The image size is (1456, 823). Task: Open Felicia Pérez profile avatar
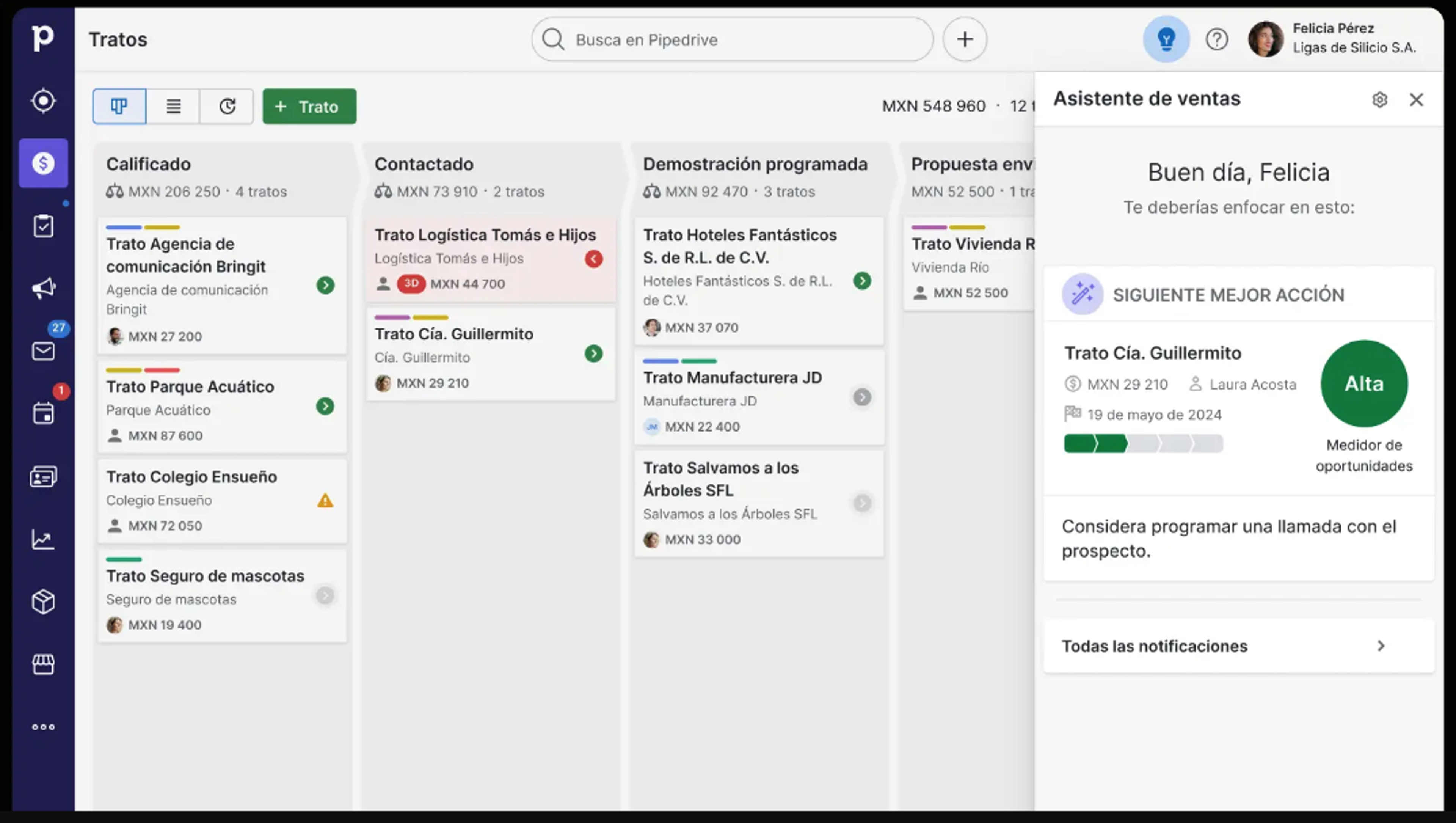[x=1266, y=39]
